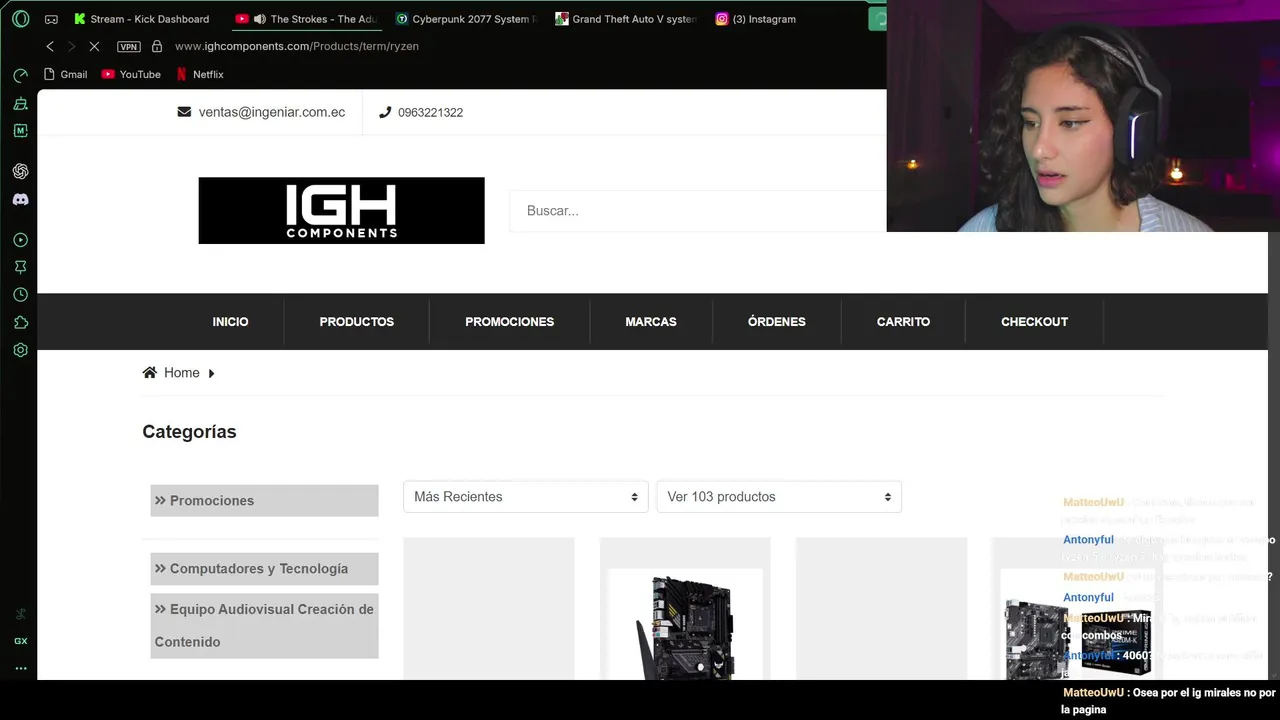Switch to The Strokes YouTube tab
Viewport: 1280px width, 720px height.
coord(305,19)
